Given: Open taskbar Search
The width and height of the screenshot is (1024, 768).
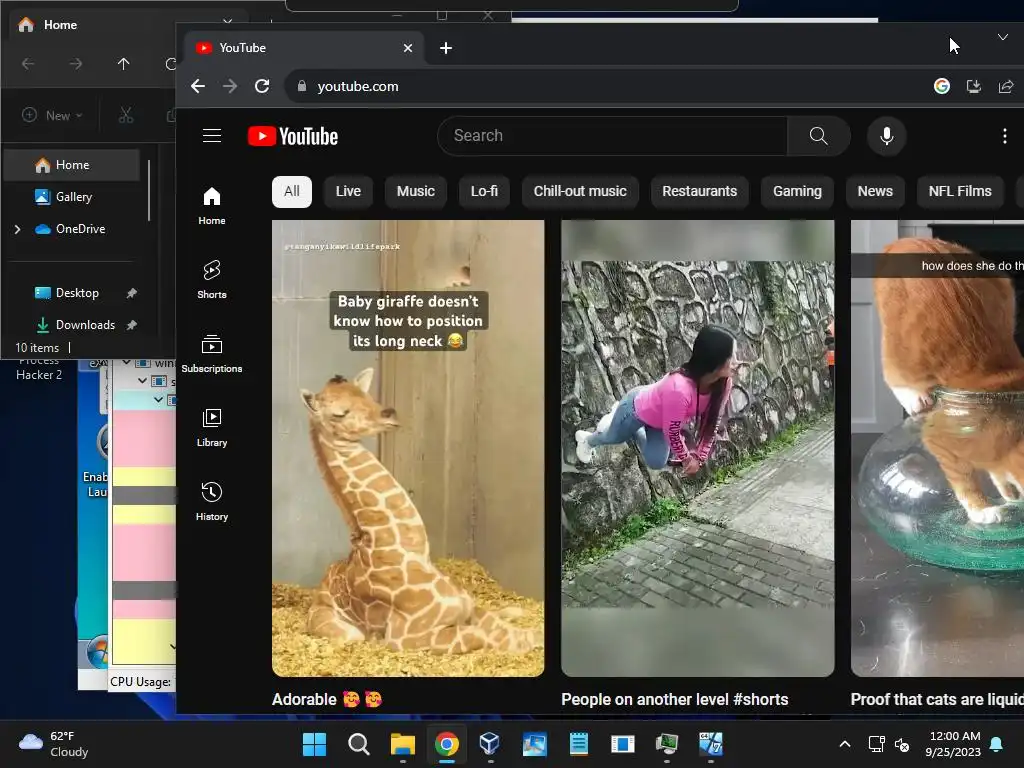Looking at the screenshot, I should coord(359,744).
